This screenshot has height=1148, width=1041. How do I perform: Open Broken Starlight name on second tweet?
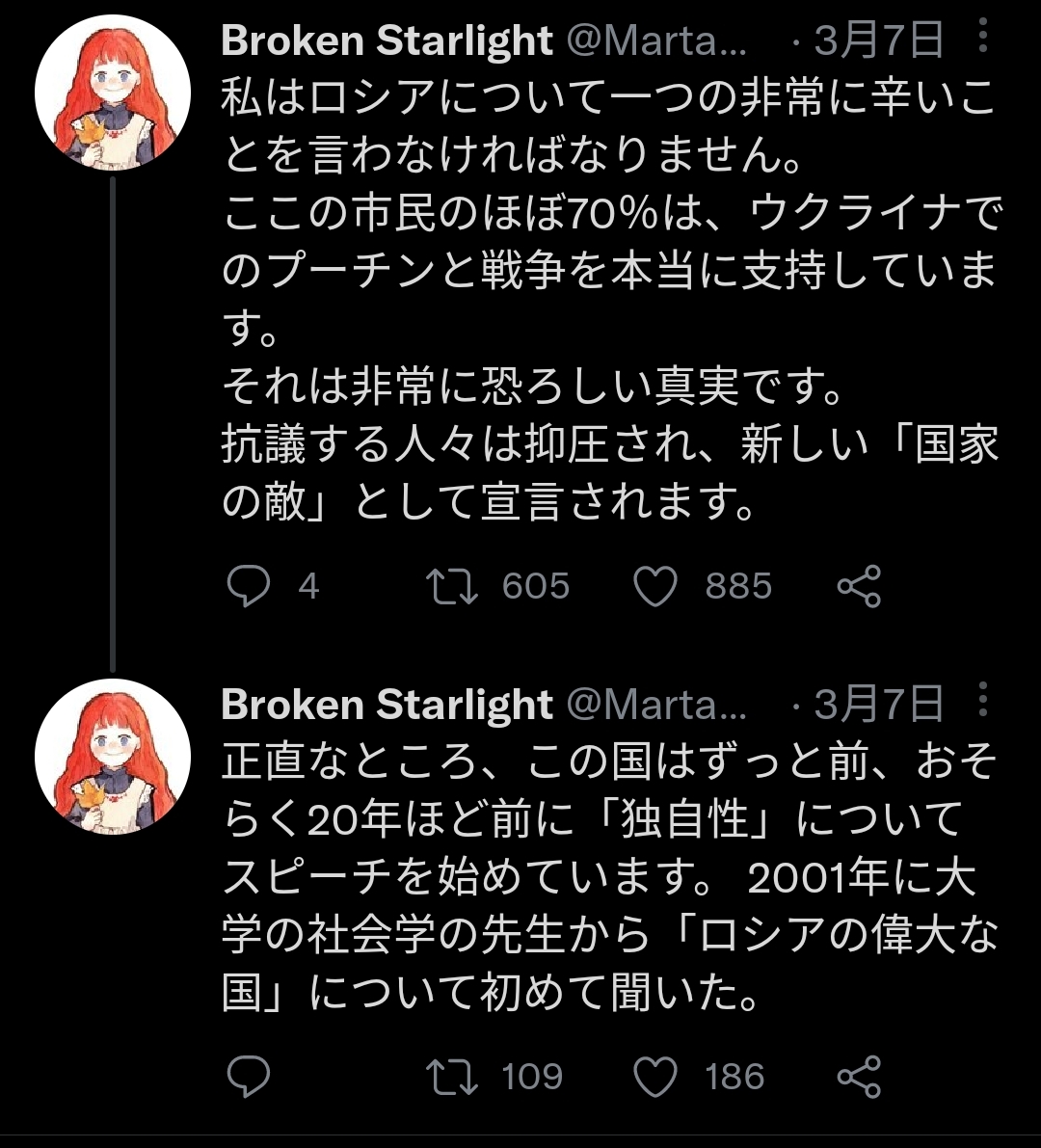pos(387,704)
